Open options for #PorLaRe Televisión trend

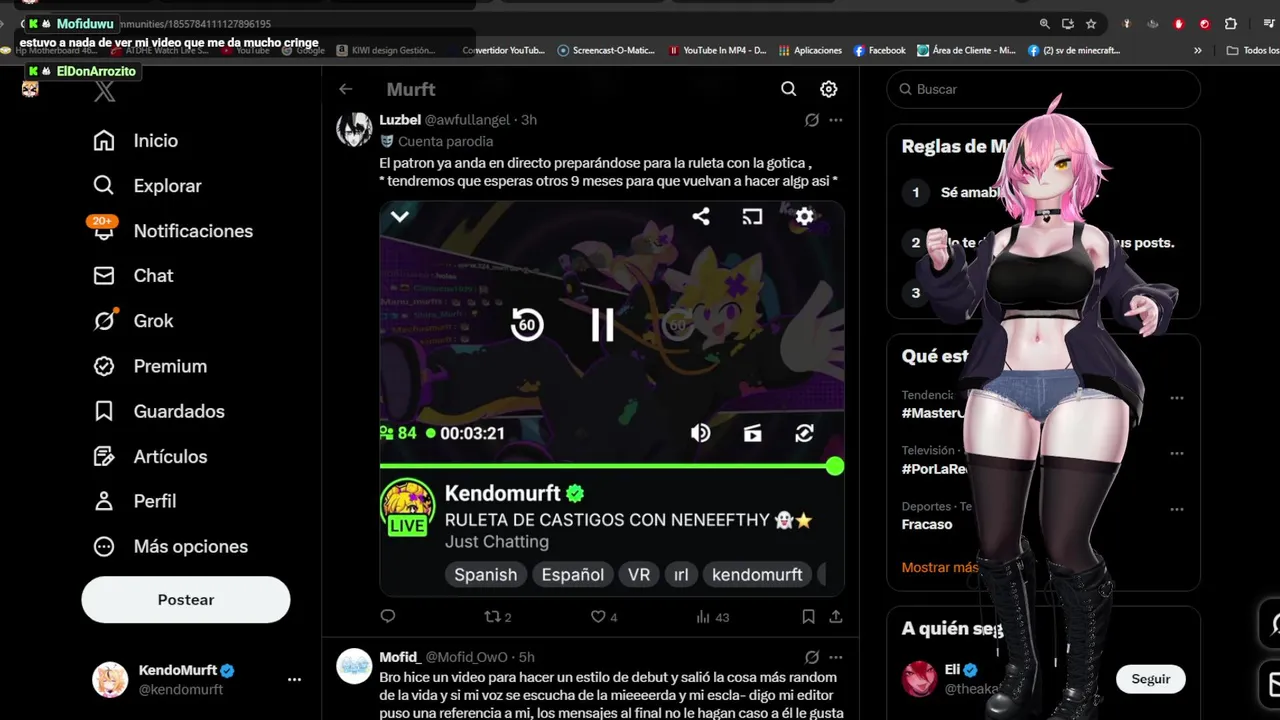(1177, 453)
